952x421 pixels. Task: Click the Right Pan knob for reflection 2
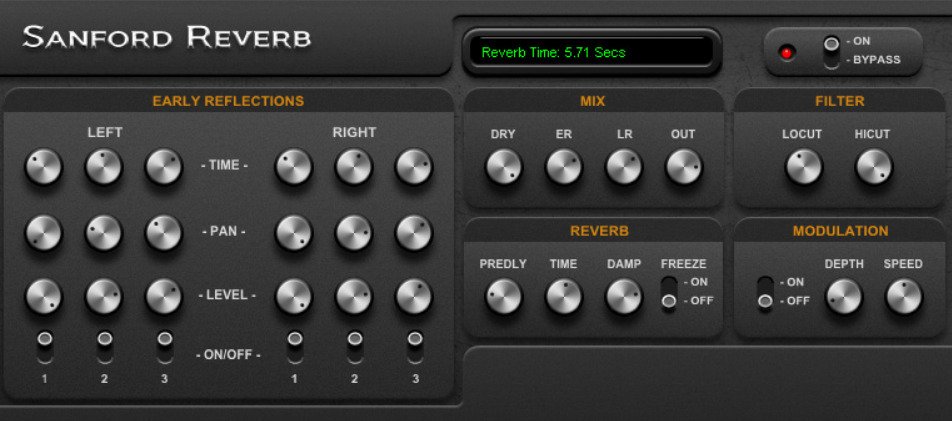pos(354,233)
